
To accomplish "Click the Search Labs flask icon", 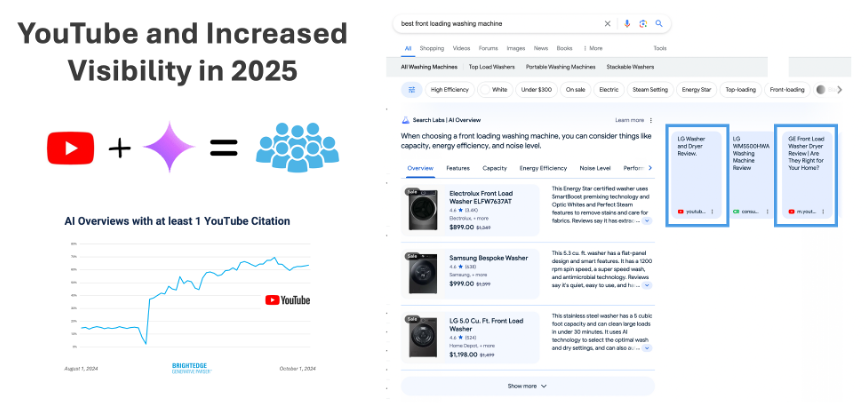I will (x=405, y=120).
